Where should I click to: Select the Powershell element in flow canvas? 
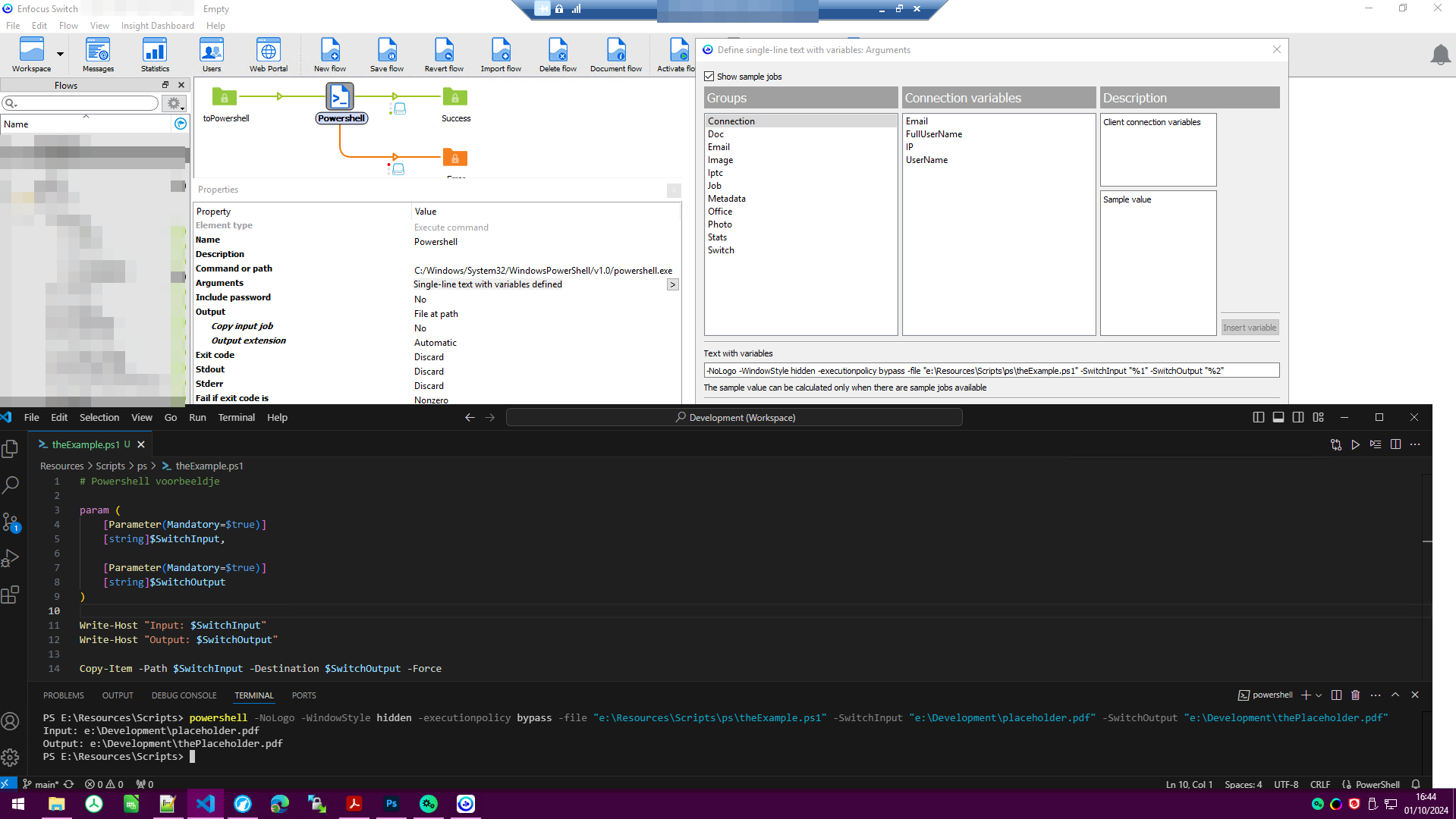tap(340, 99)
